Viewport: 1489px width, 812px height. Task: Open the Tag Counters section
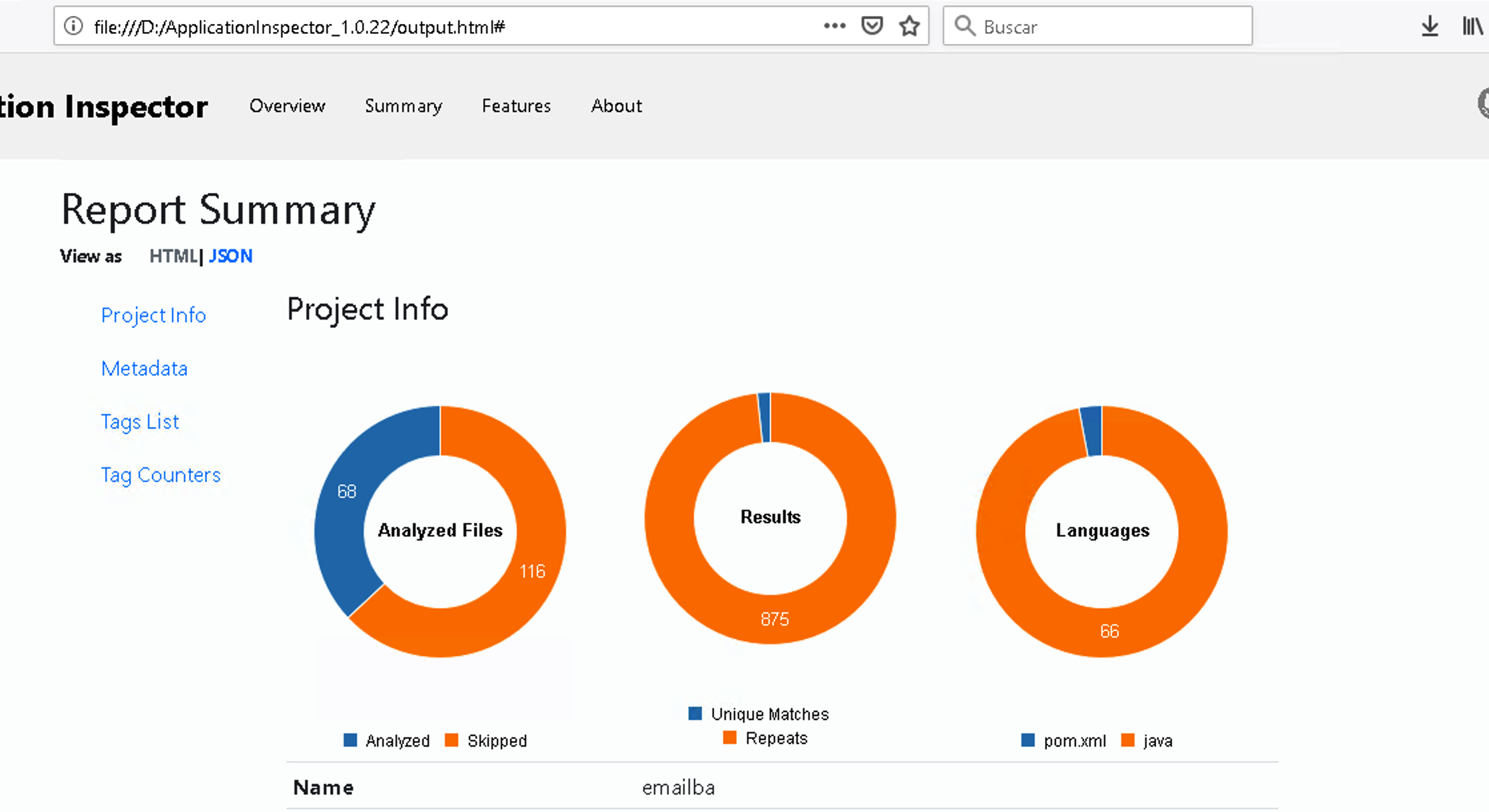tap(160, 475)
